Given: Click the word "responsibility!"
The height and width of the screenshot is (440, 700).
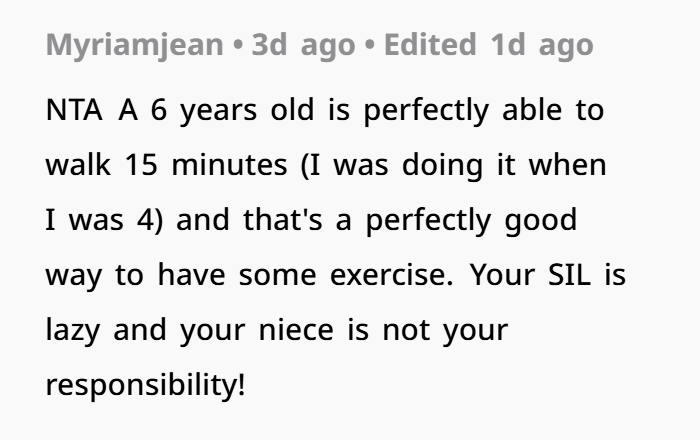Looking at the screenshot, I should (x=144, y=383).
